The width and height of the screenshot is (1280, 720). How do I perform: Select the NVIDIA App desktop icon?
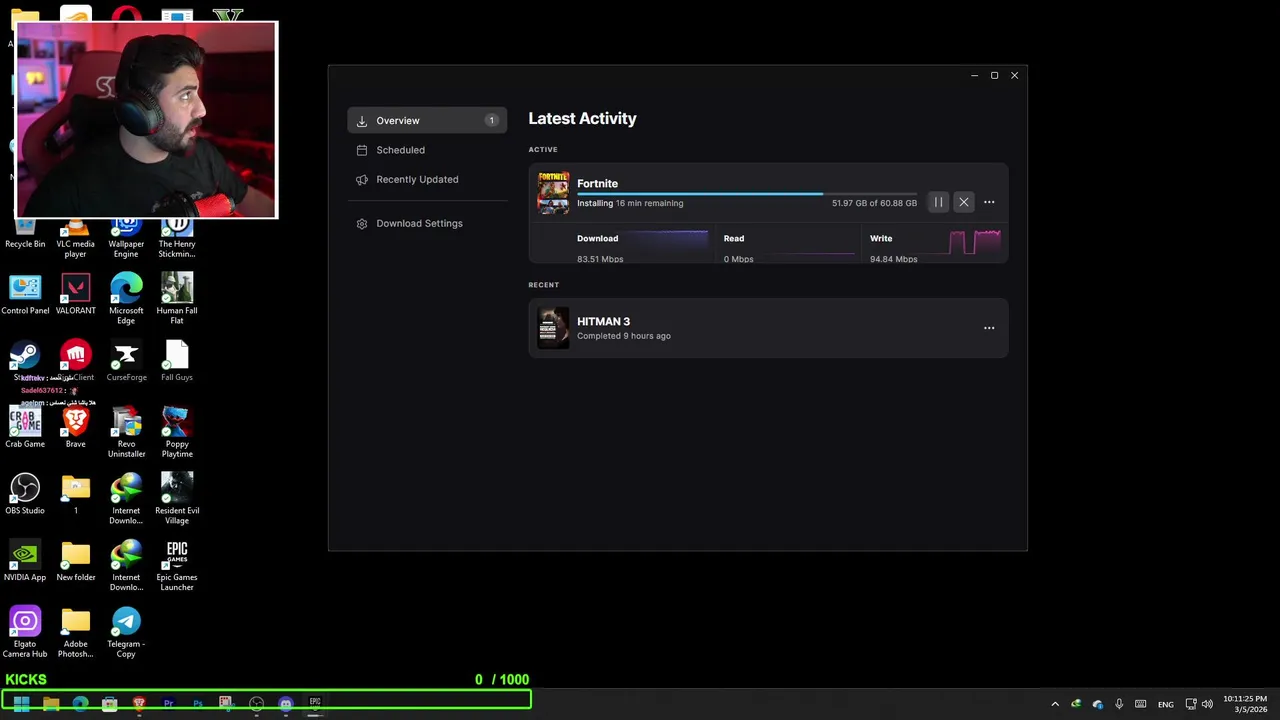(x=25, y=561)
